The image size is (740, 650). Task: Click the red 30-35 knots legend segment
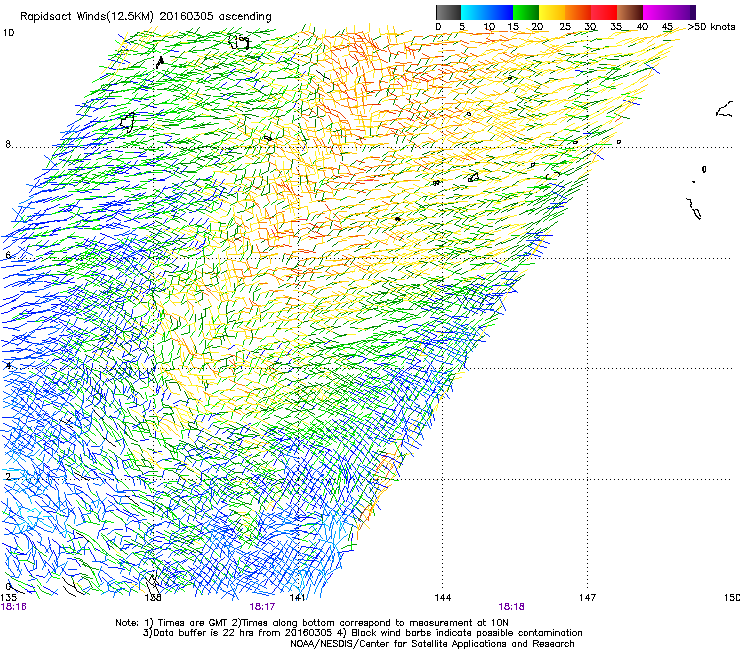coord(604,12)
